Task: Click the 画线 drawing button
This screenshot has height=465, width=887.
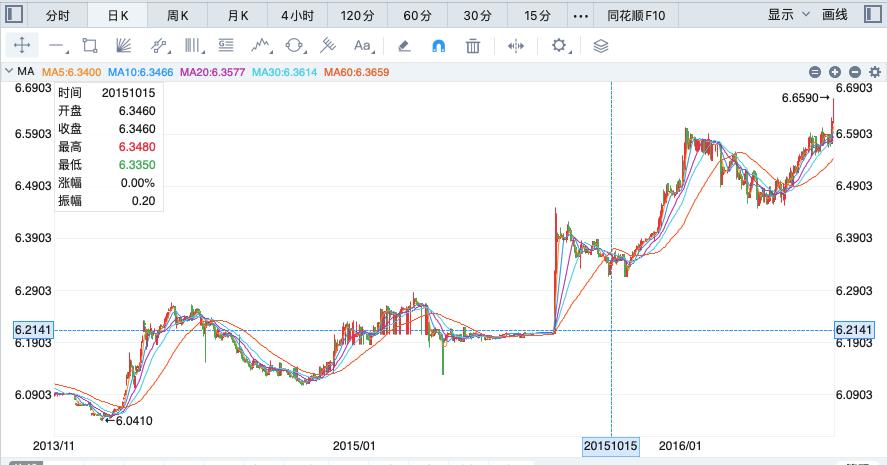Action: click(x=835, y=15)
